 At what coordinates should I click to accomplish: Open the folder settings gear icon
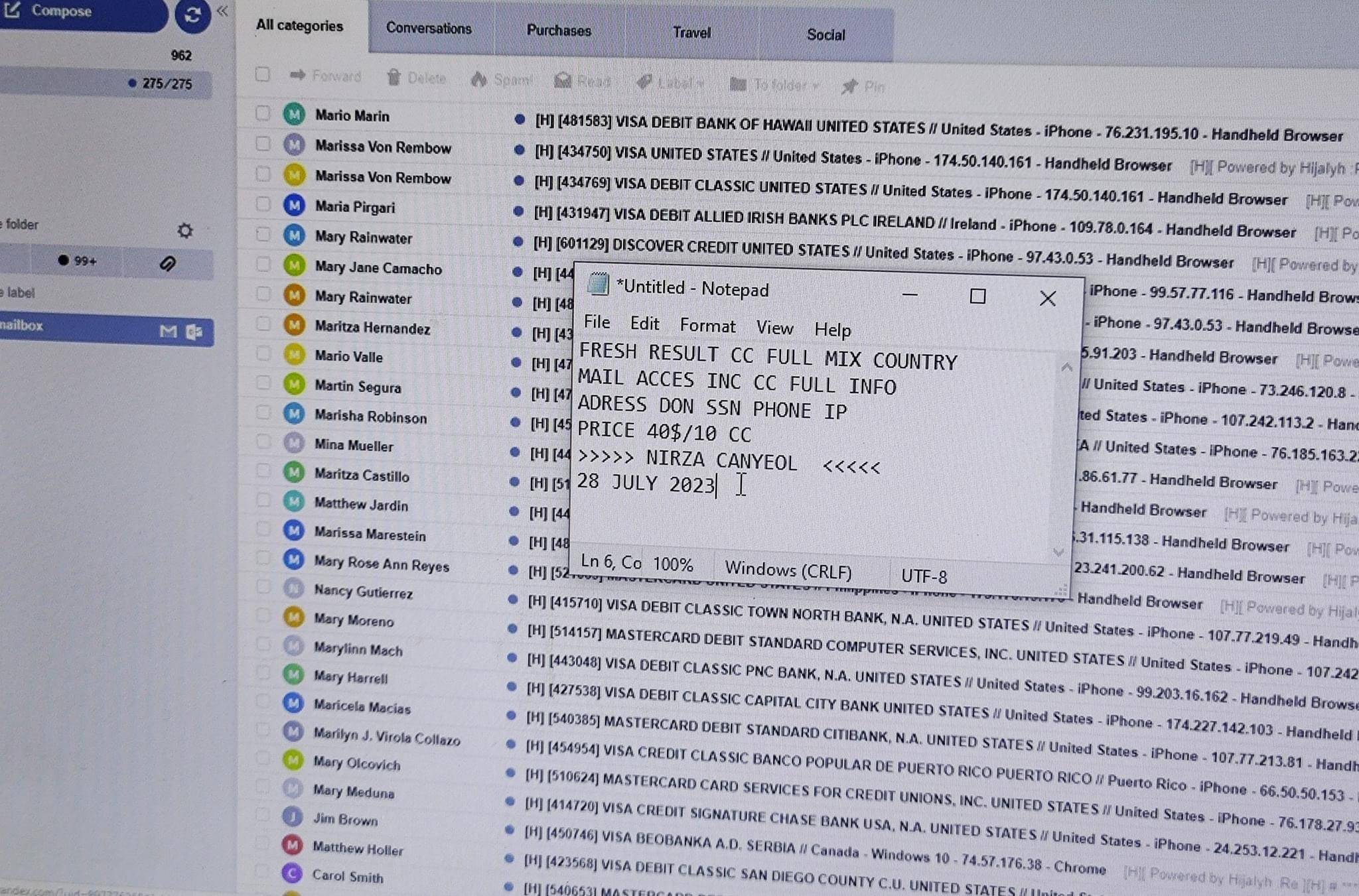pos(185,230)
